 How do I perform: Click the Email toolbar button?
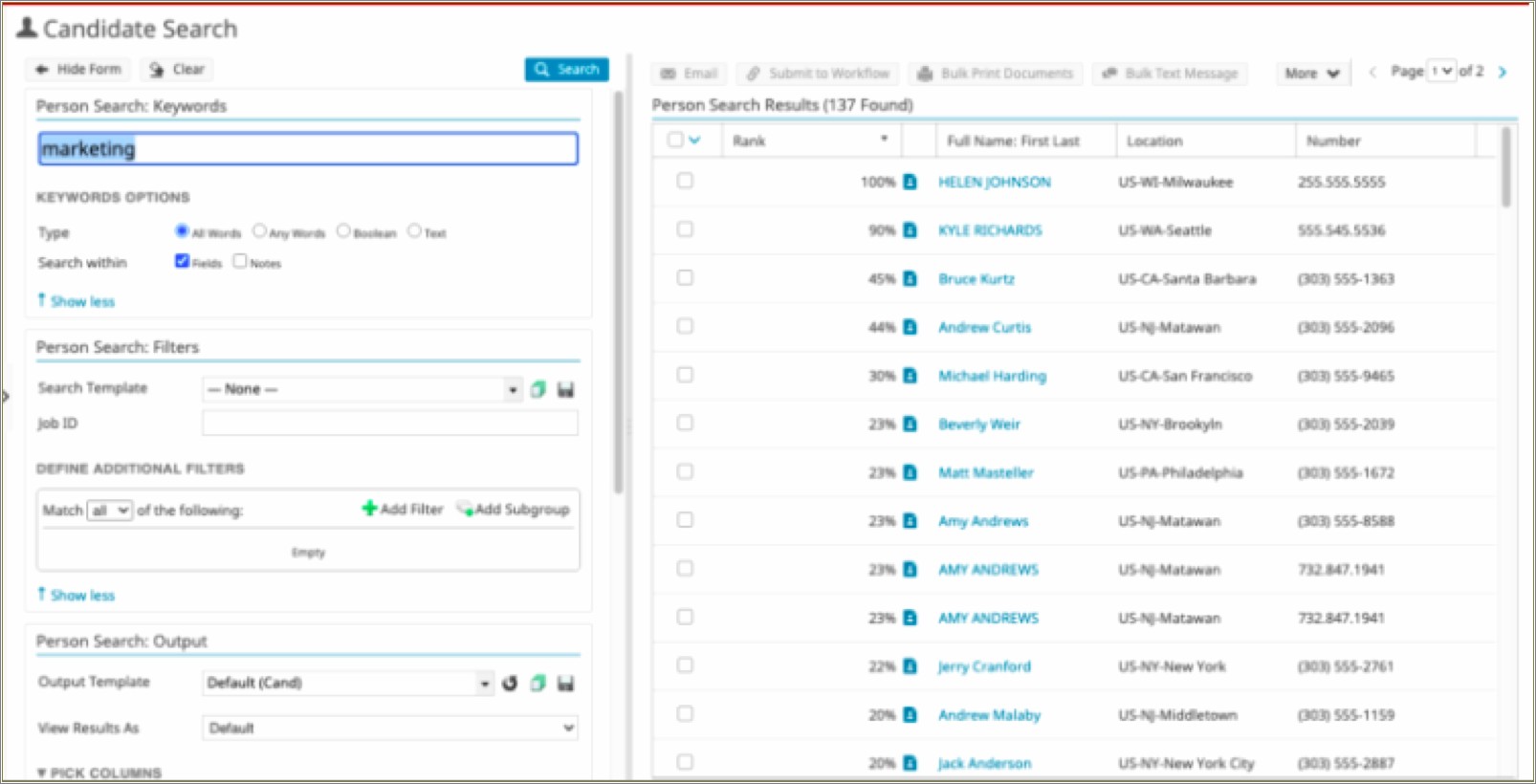pos(689,74)
